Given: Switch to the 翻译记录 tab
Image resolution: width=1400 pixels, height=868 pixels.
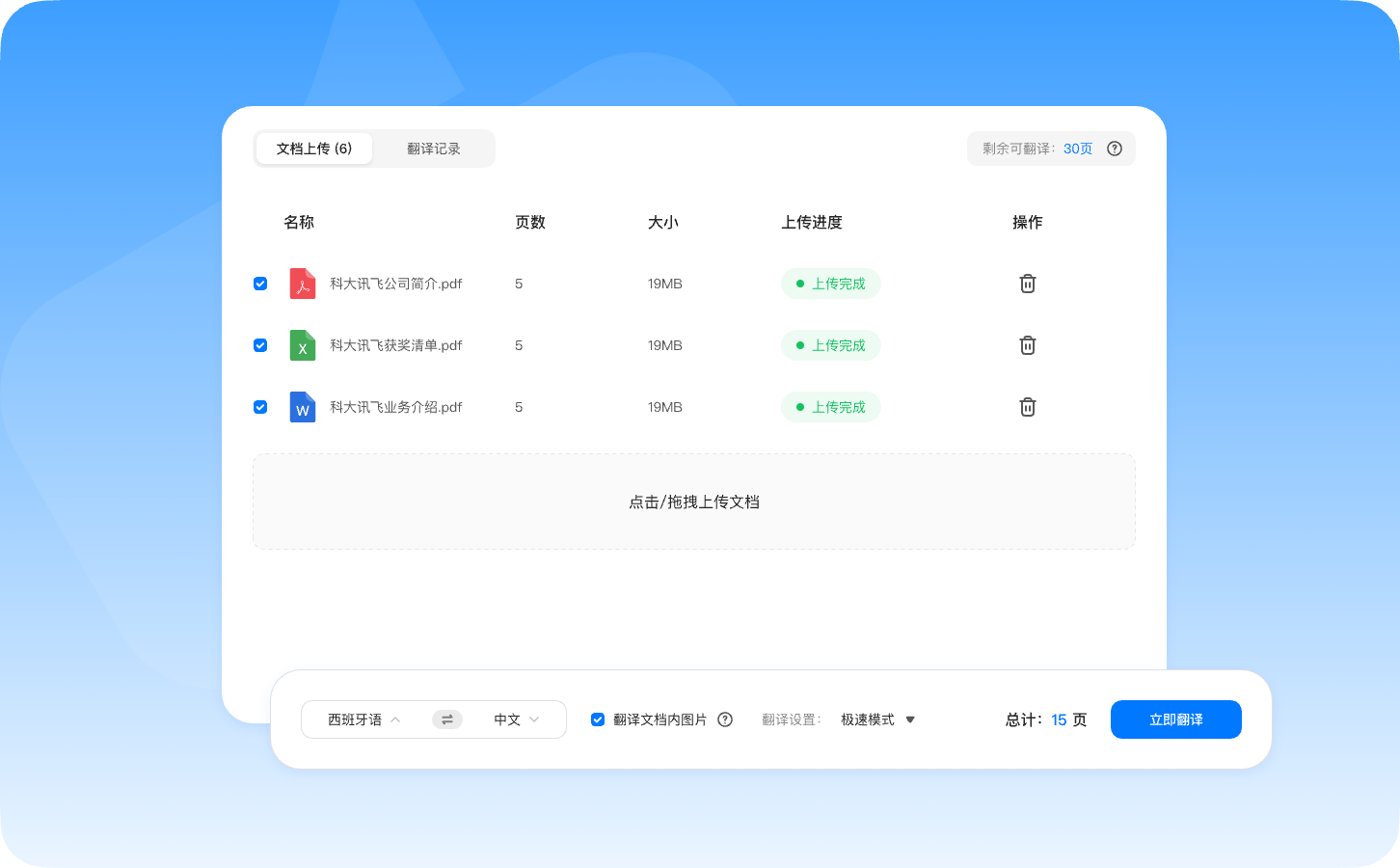Looking at the screenshot, I should pos(434,149).
